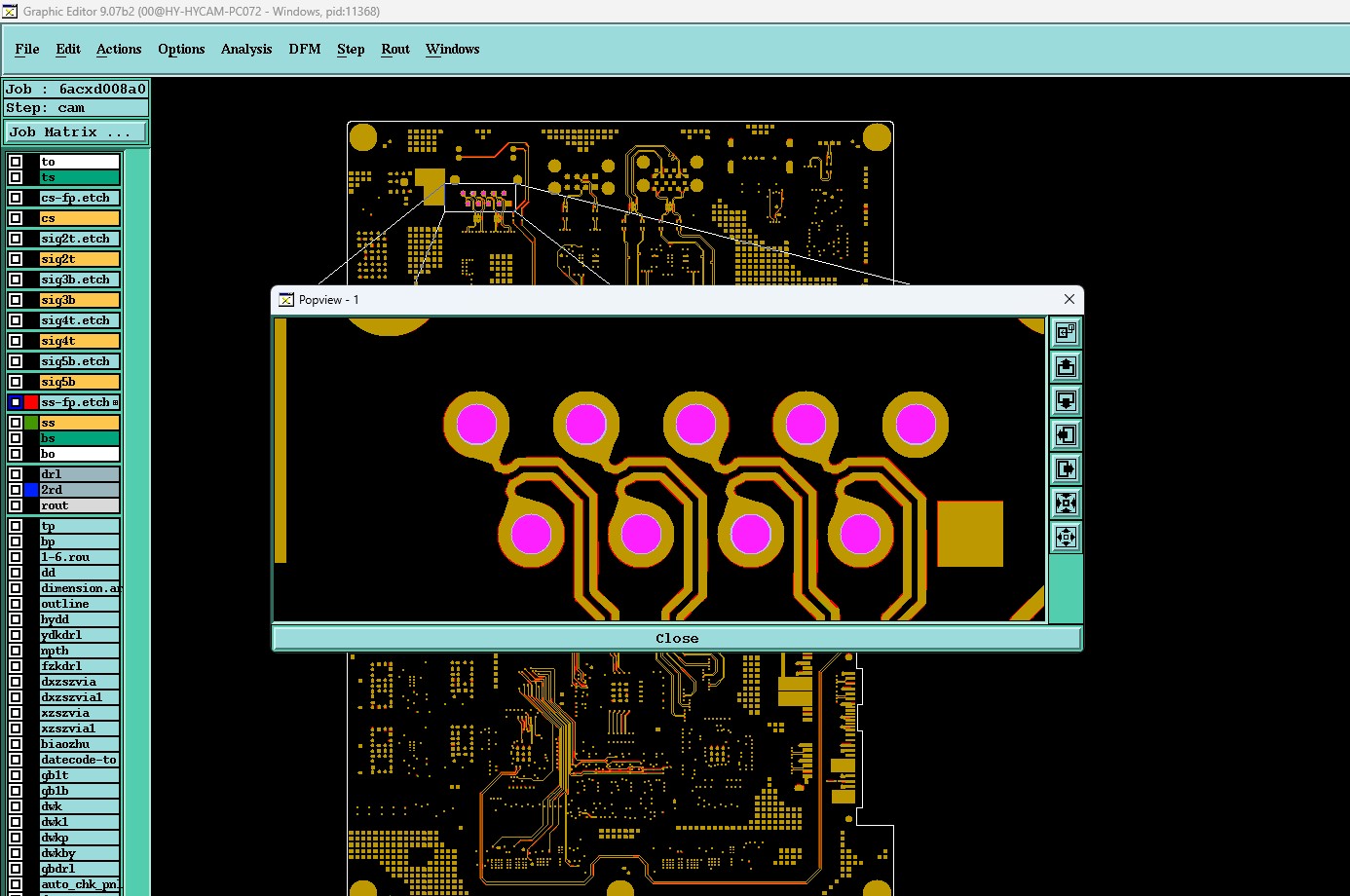The height and width of the screenshot is (896, 1350).
Task: Select the bs layer name
Action: (80, 438)
